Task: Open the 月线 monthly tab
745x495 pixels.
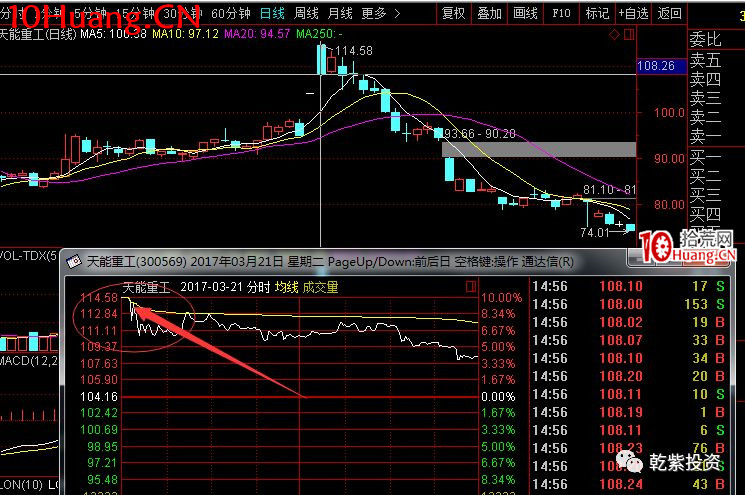Action: pyautogui.click(x=340, y=13)
